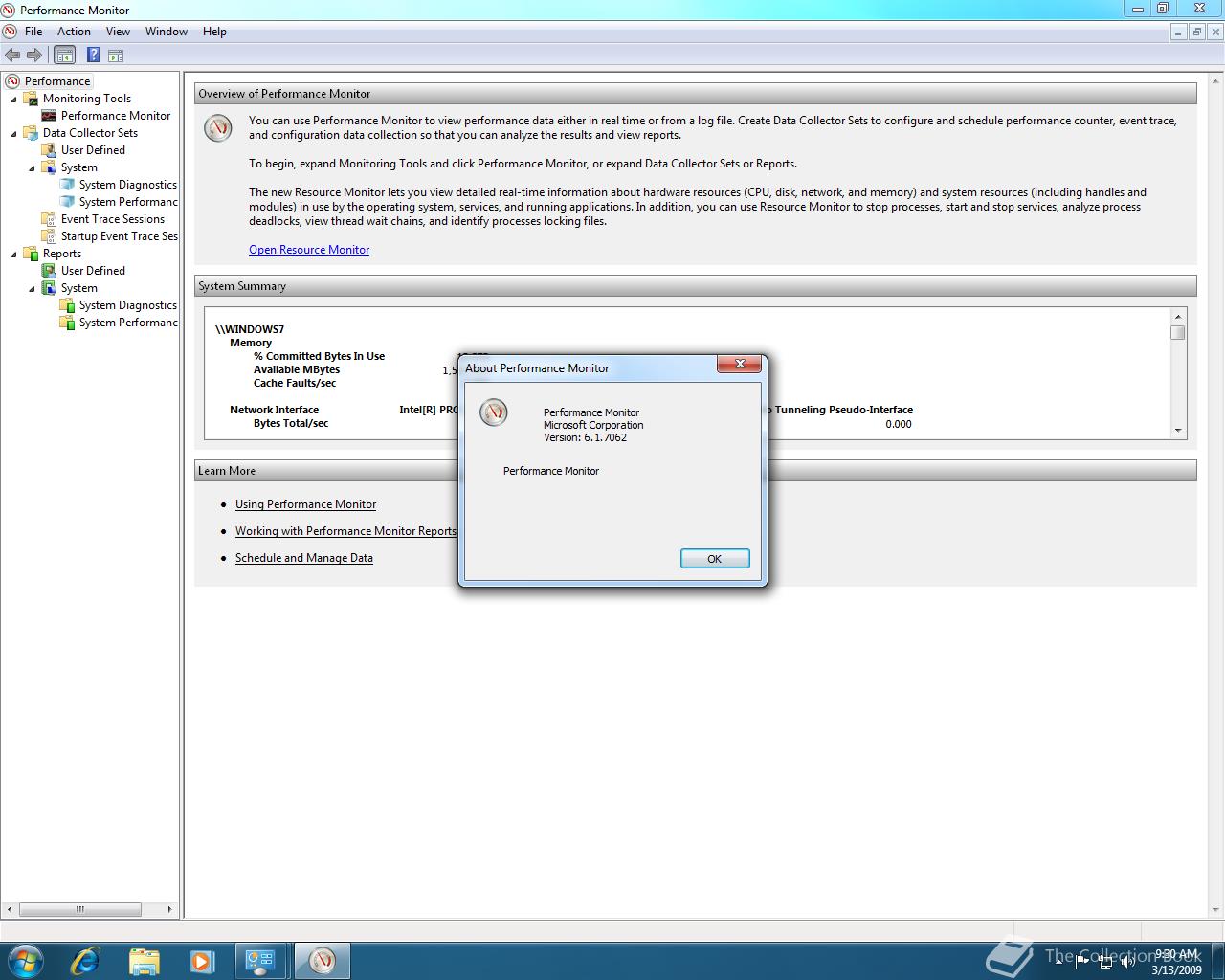Click \\WINDOWS7 computer name in summary
The width and height of the screenshot is (1225, 980).
coord(250,329)
